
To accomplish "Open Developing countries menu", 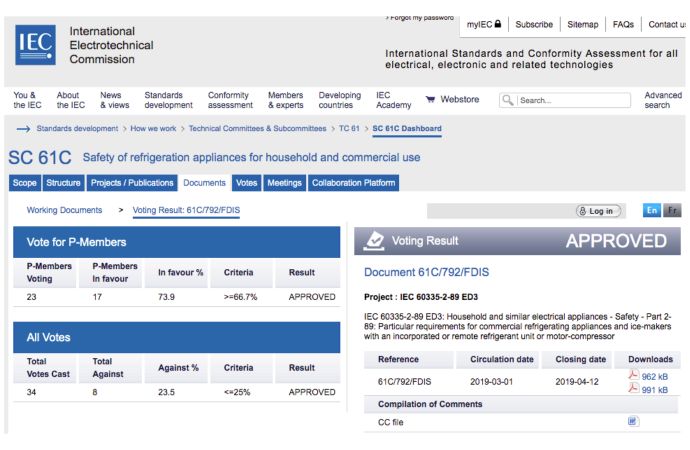I will (x=339, y=100).
